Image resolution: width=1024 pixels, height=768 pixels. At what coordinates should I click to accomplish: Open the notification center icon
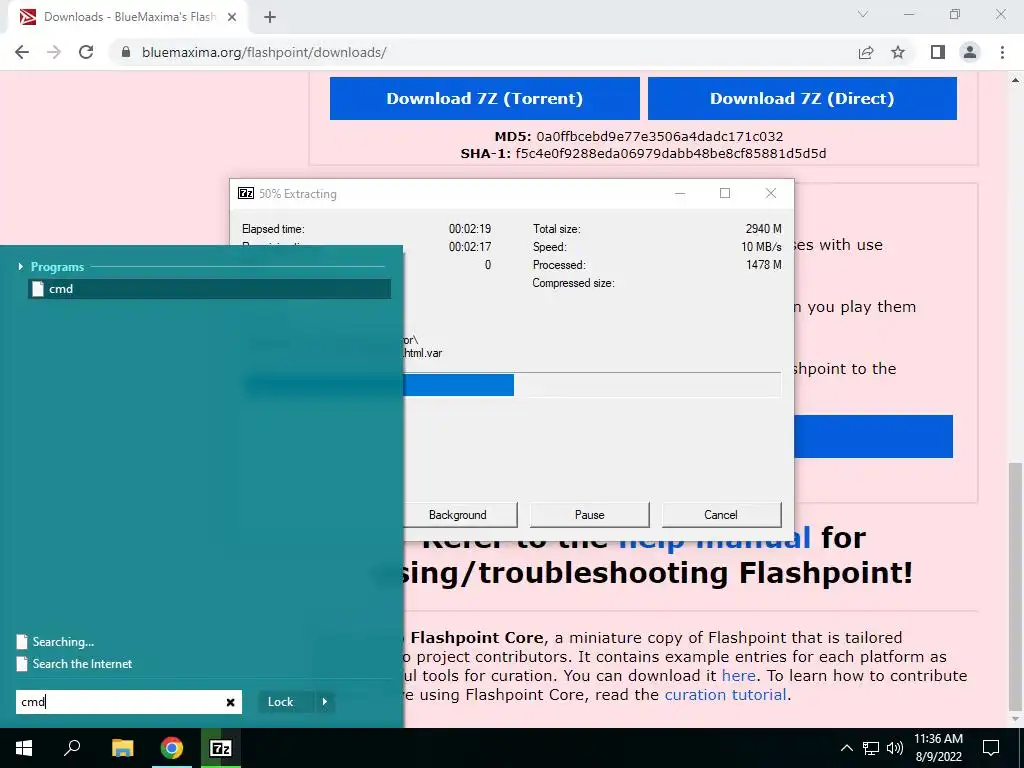(x=991, y=748)
